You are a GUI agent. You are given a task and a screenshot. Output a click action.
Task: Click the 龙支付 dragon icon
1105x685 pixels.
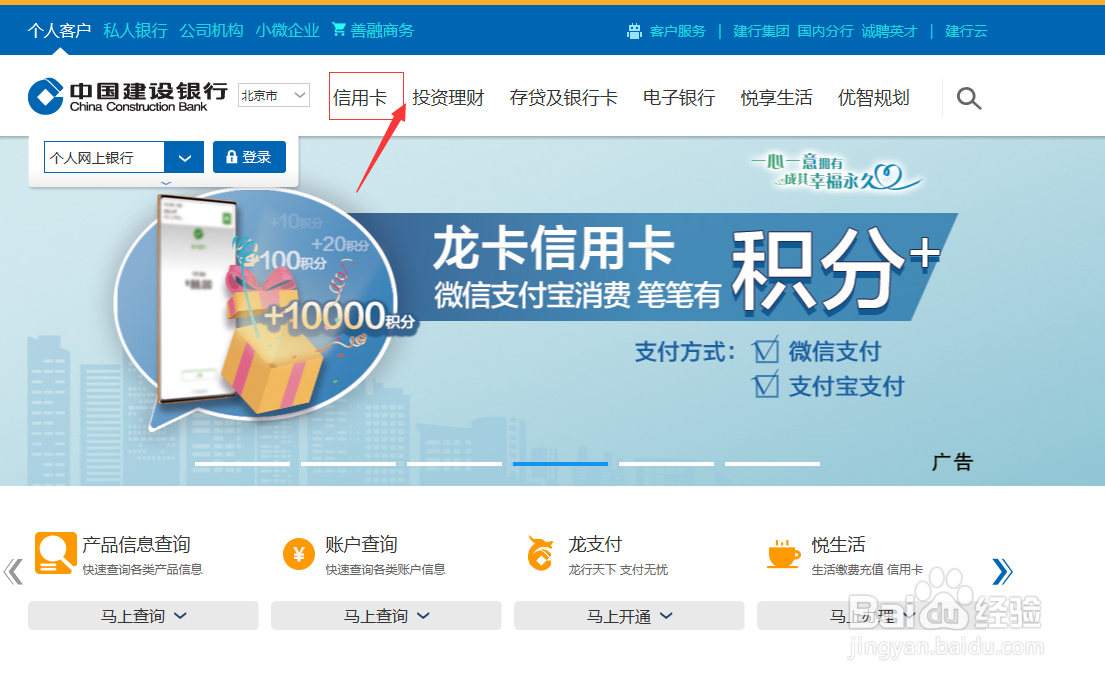tap(541, 553)
